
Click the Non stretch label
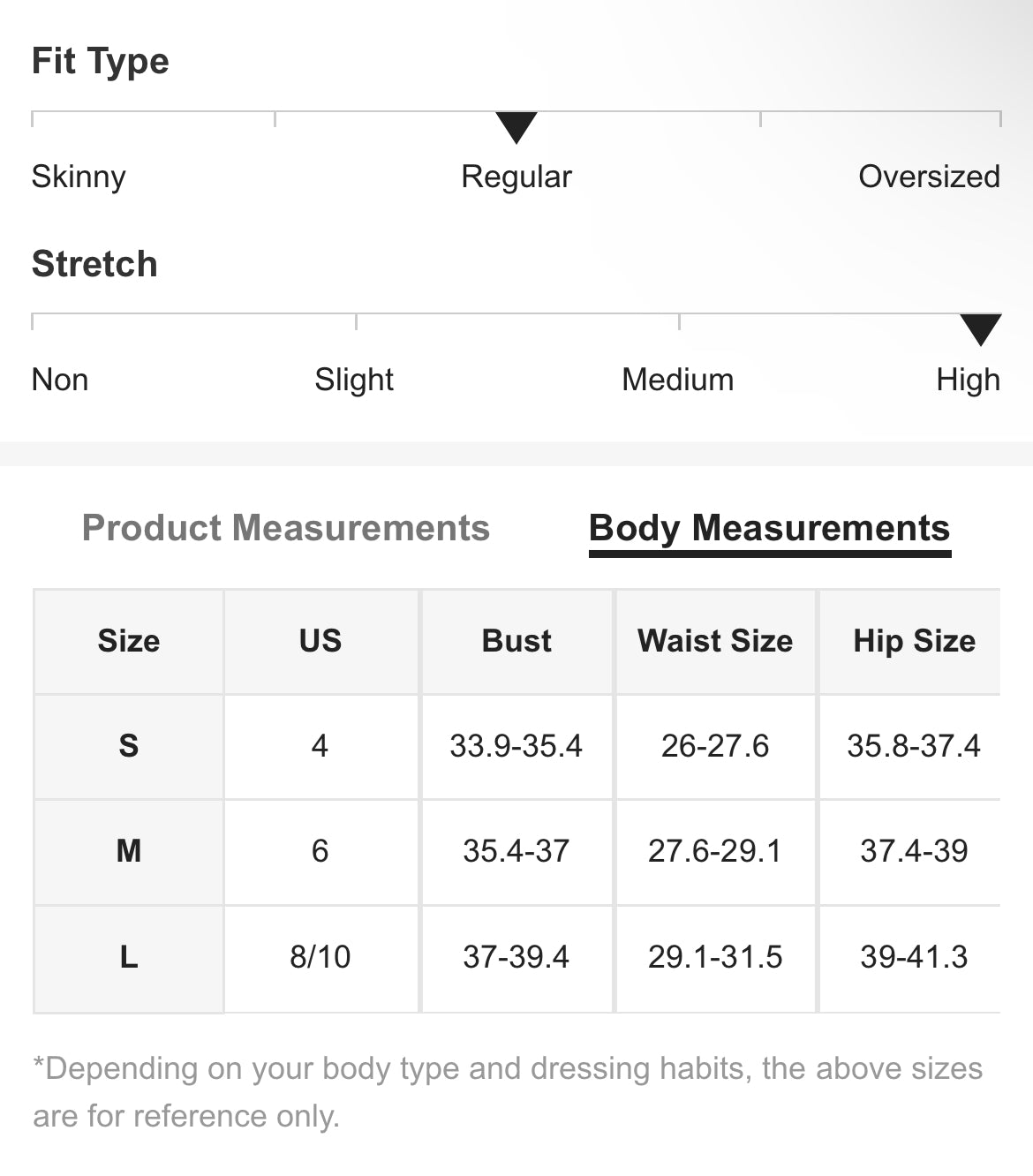tap(60, 380)
